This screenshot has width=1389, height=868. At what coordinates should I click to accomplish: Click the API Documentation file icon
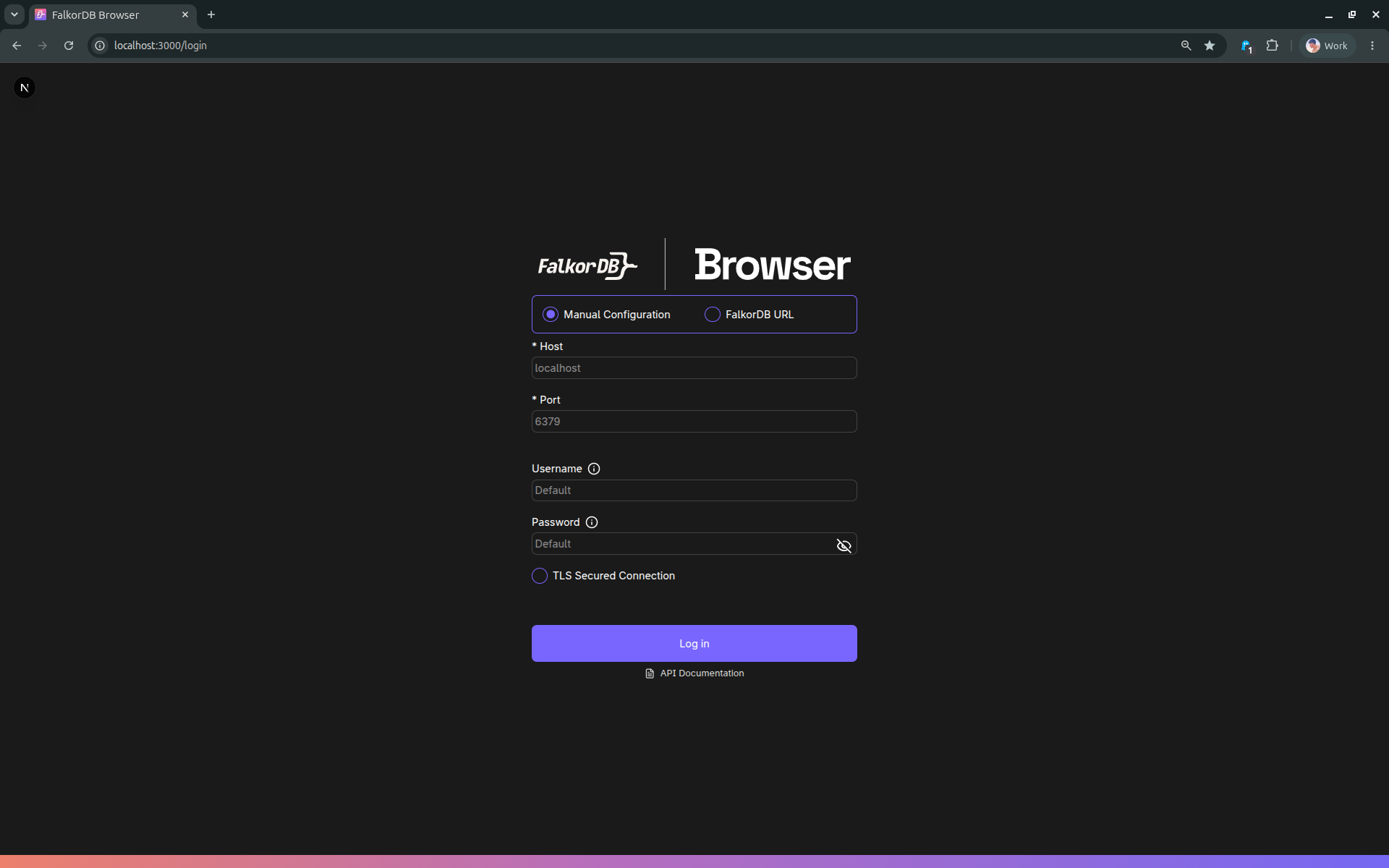tap(650, 673)
